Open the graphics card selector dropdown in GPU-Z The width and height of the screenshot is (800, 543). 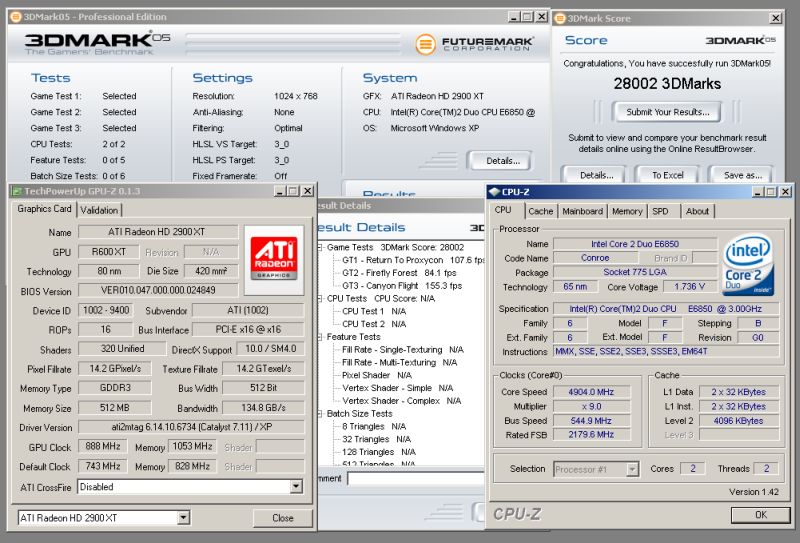[183, 518]
